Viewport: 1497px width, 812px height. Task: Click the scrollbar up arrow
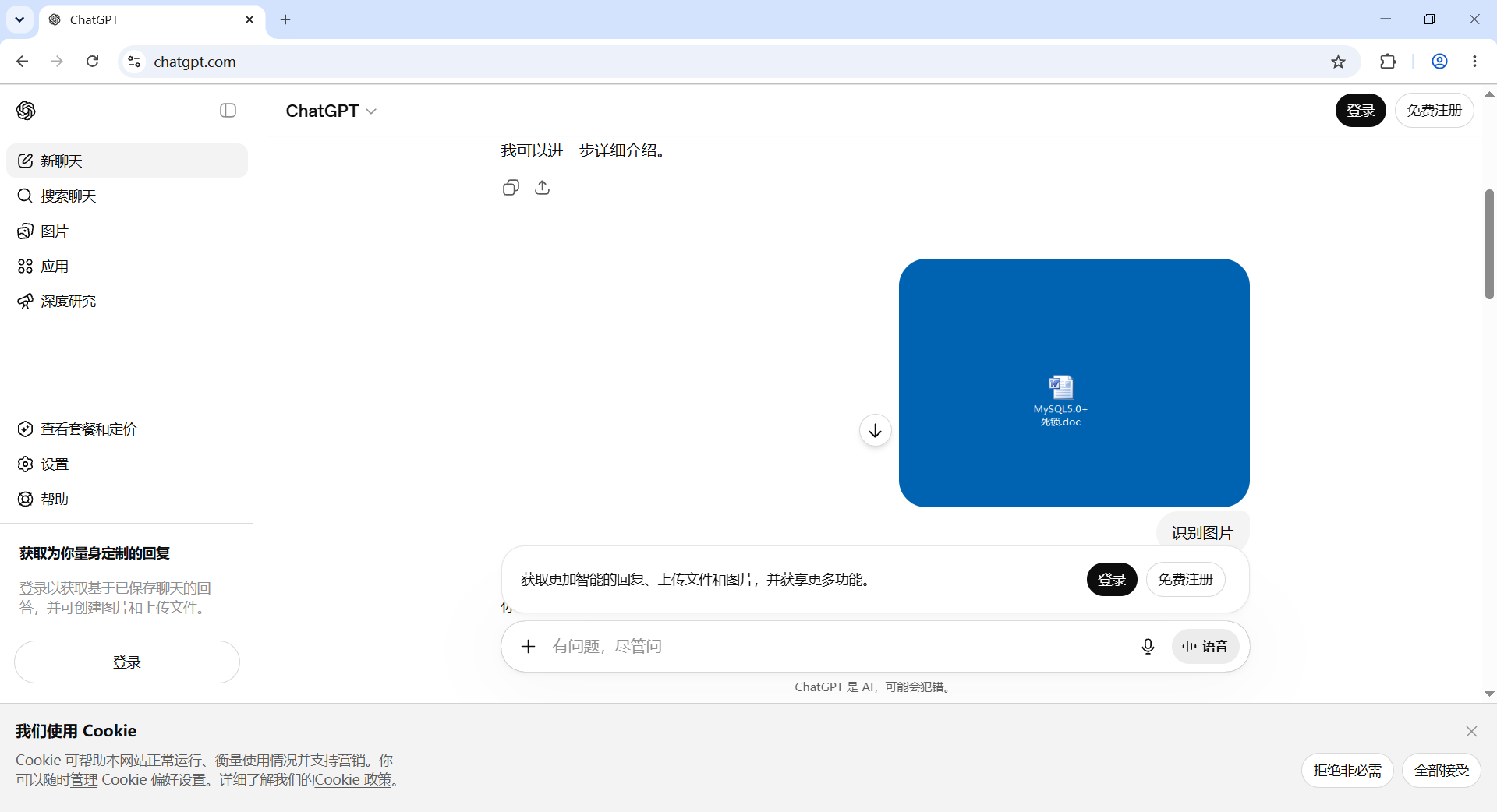1489,94
